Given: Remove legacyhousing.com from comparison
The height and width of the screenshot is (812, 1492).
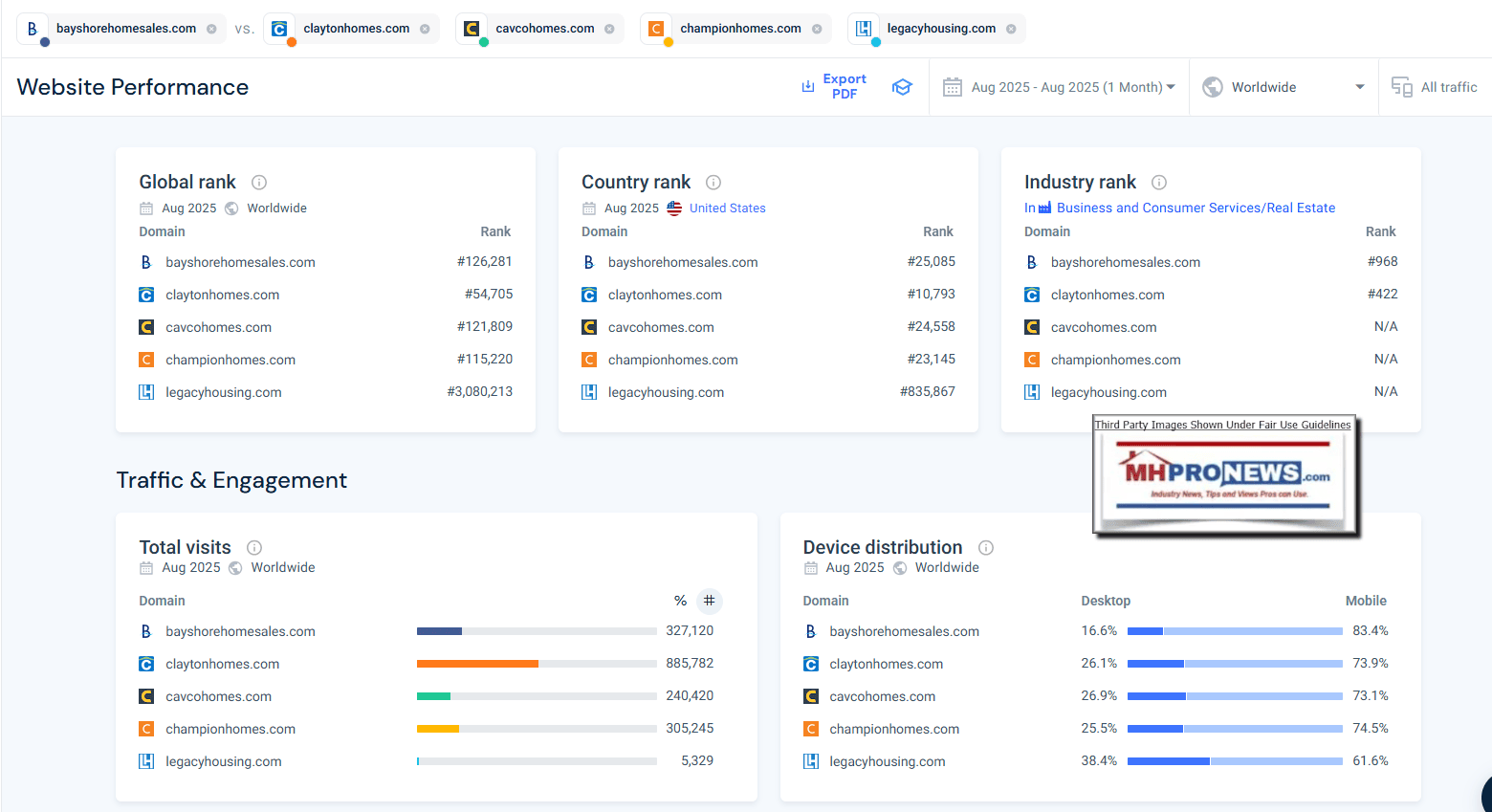Looking at the screenshot, I should (1011, 29).
